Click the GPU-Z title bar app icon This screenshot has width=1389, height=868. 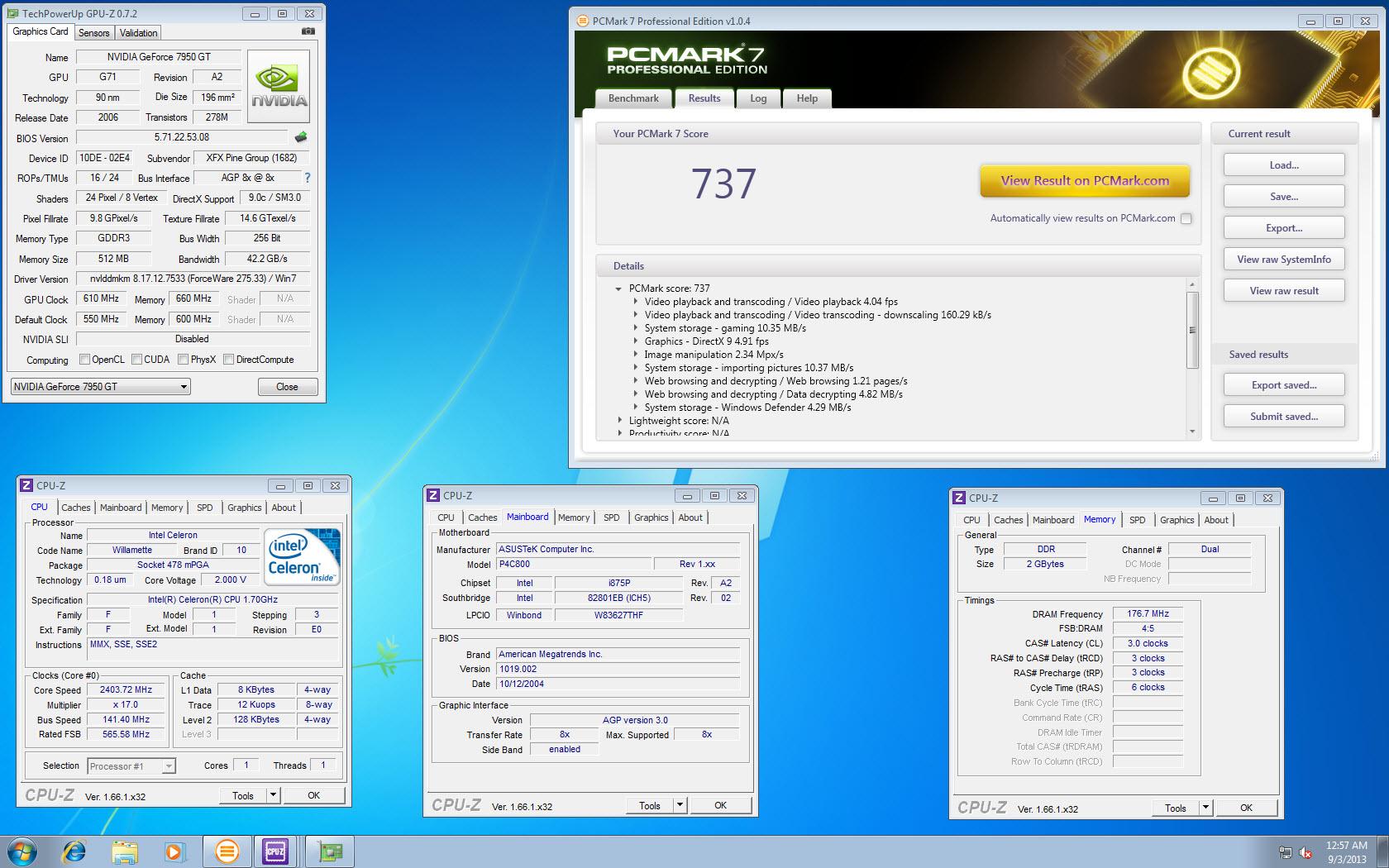pos(12,13)
